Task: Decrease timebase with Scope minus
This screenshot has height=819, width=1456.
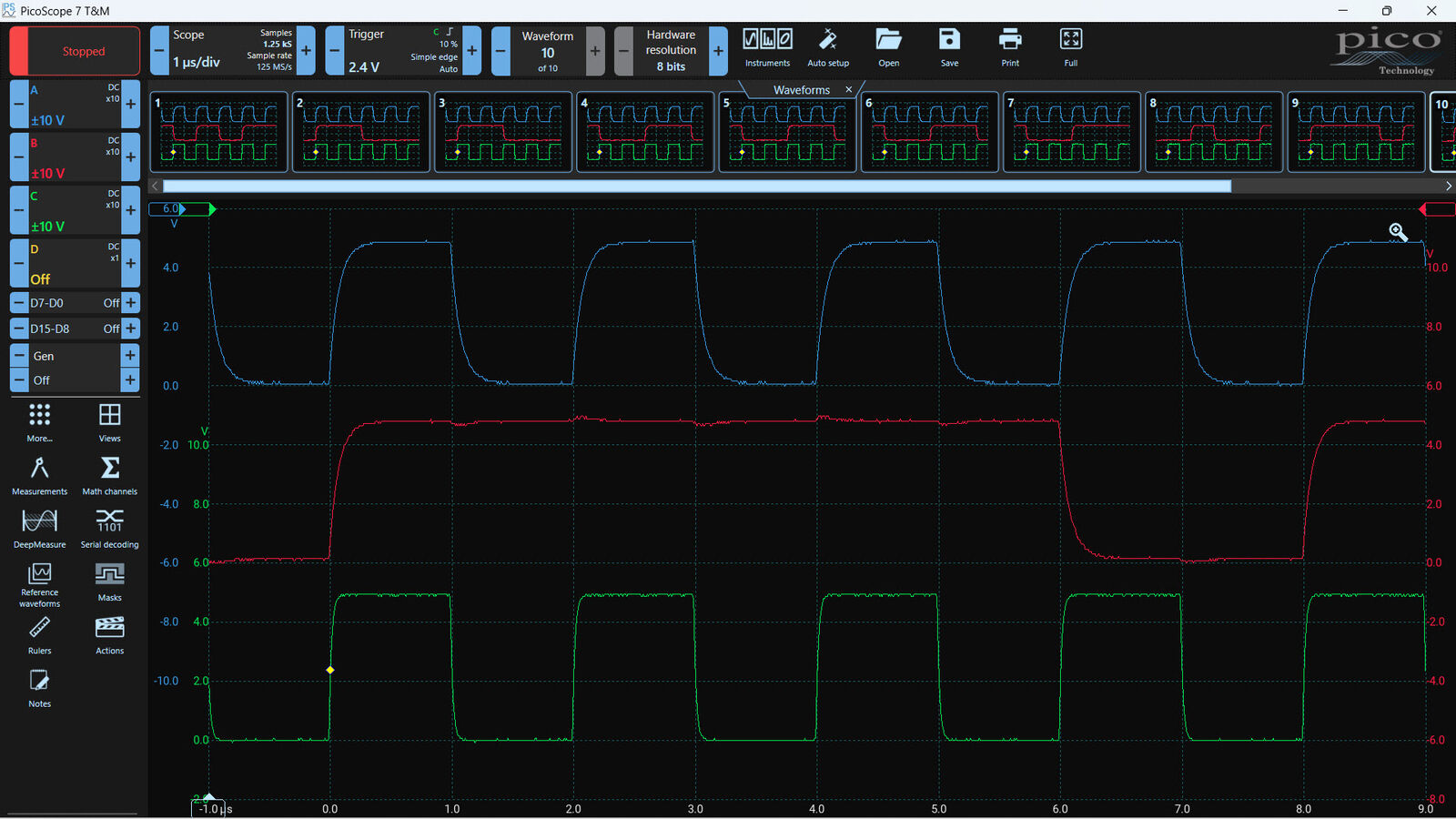Action: [159, 51]
